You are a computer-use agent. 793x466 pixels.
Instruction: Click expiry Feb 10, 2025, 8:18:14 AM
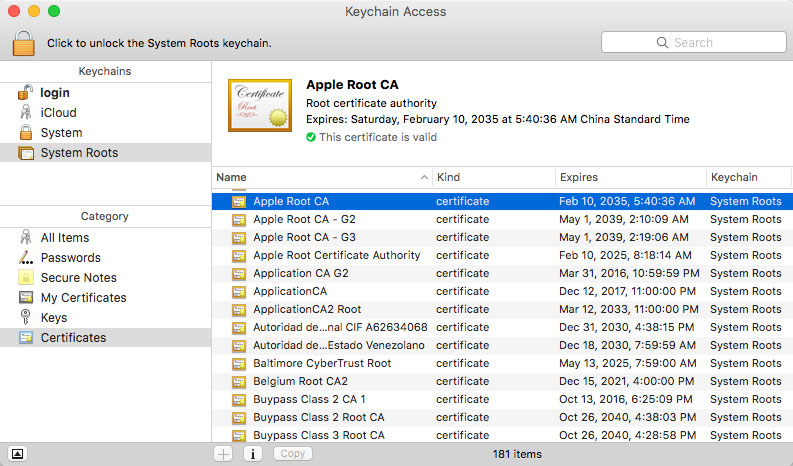[x=625, y=255]
